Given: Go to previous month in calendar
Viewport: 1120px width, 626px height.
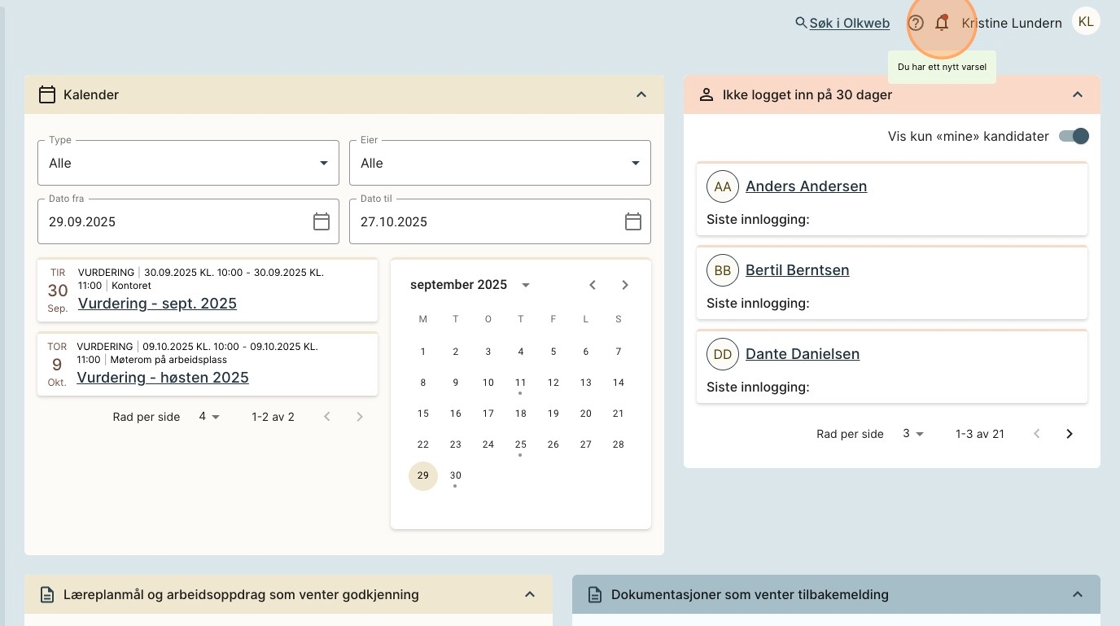Looking at the screenshot, I should [x=592, y=285].
